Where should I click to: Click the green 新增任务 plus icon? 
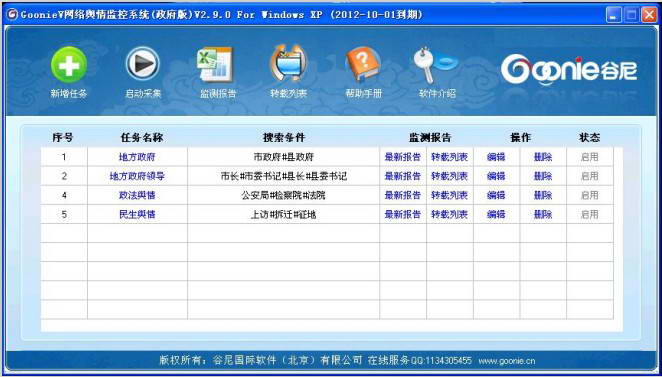point(69,65)
